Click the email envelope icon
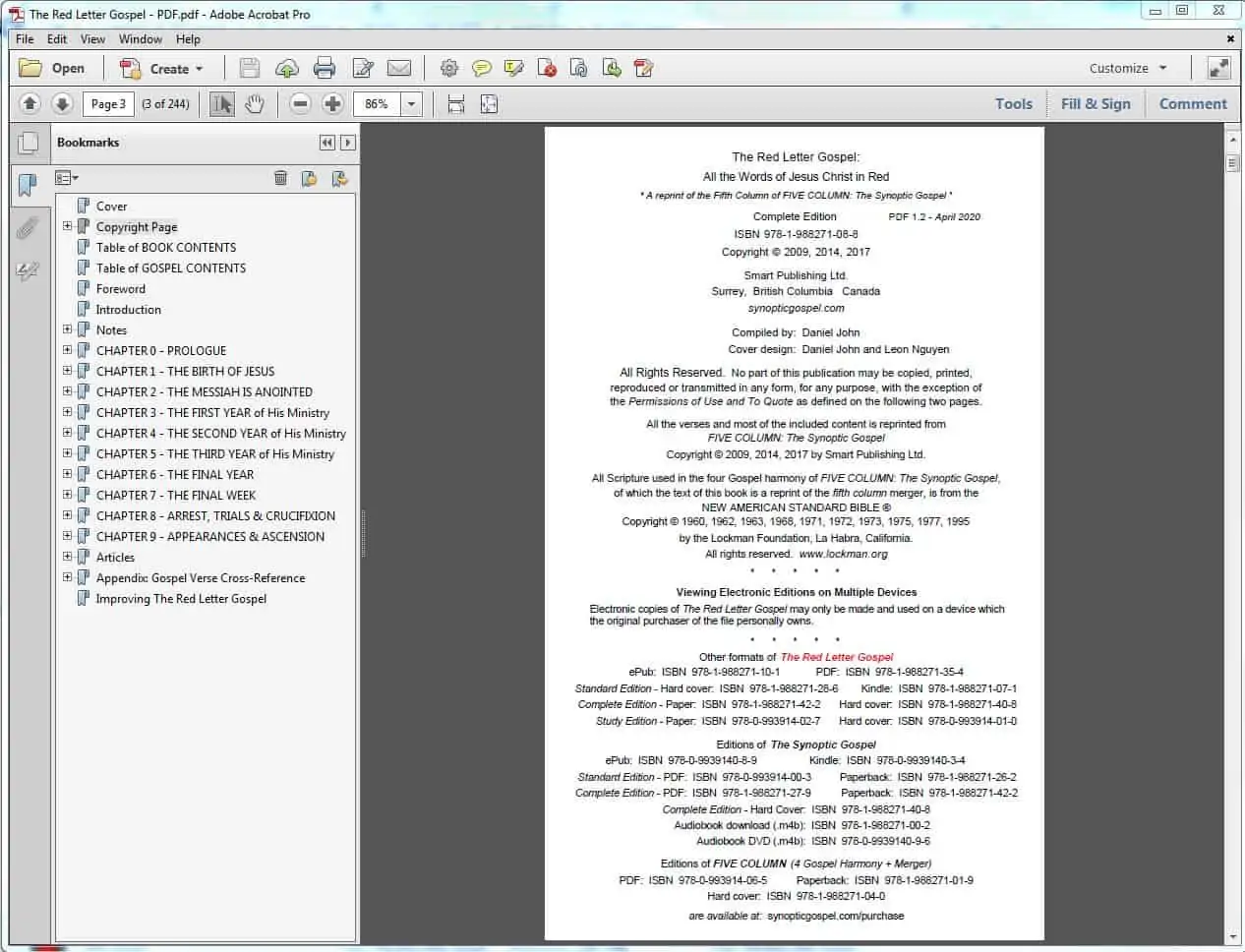The image size is (1245, 952). coord(399,68)
